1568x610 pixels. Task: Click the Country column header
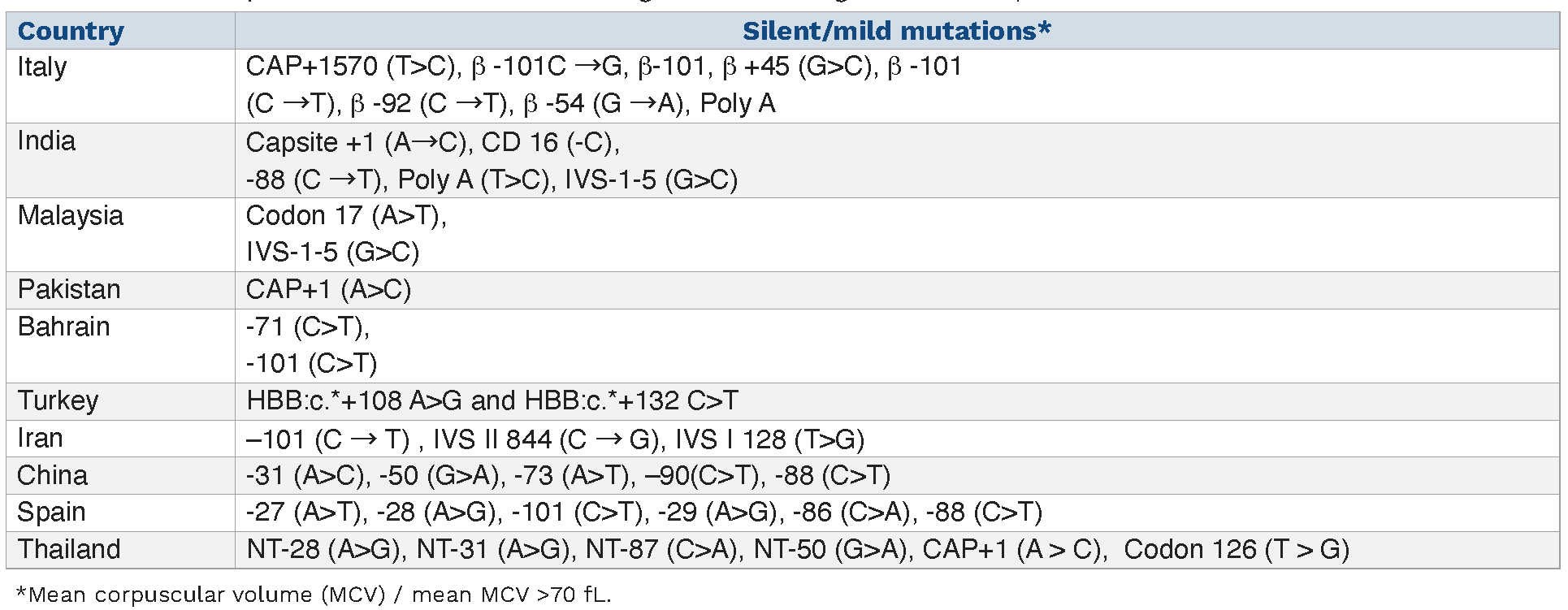[71, 31]
